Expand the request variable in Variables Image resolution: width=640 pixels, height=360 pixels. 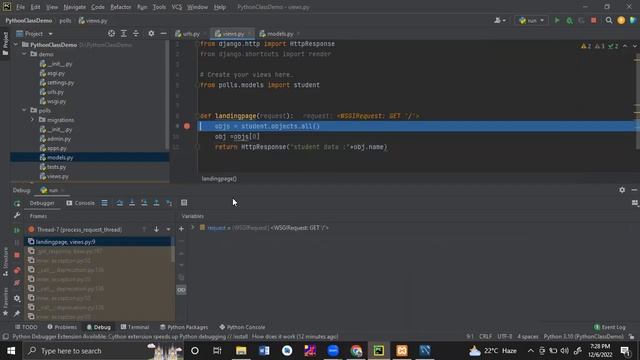[x=193, y=227]
